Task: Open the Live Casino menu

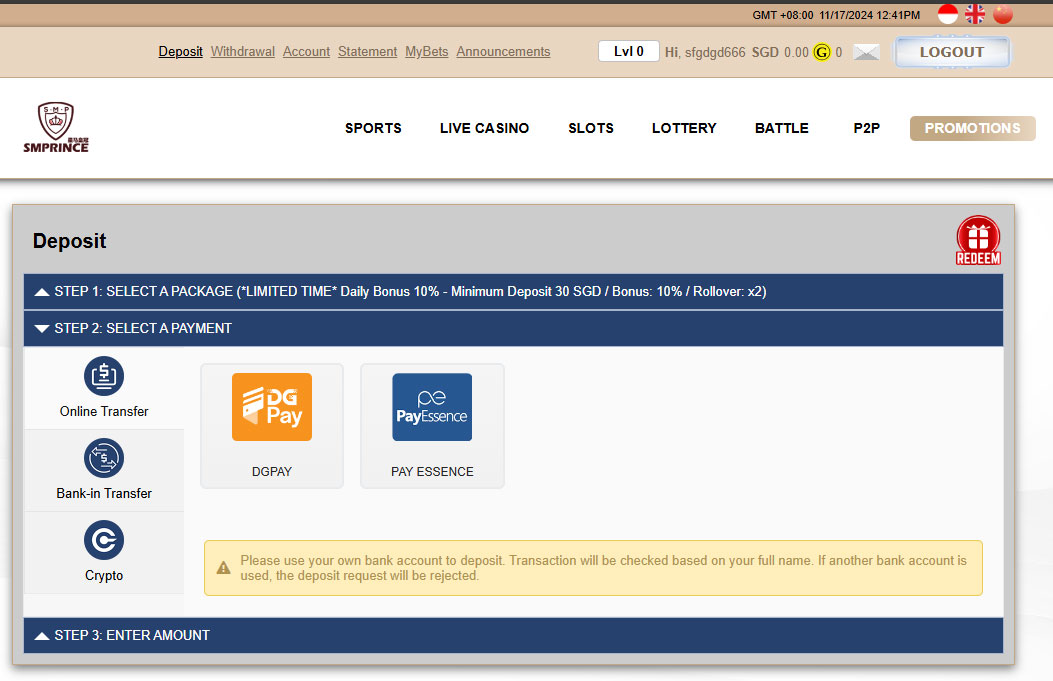Action: pyautogui.click(x=484, y=128)
